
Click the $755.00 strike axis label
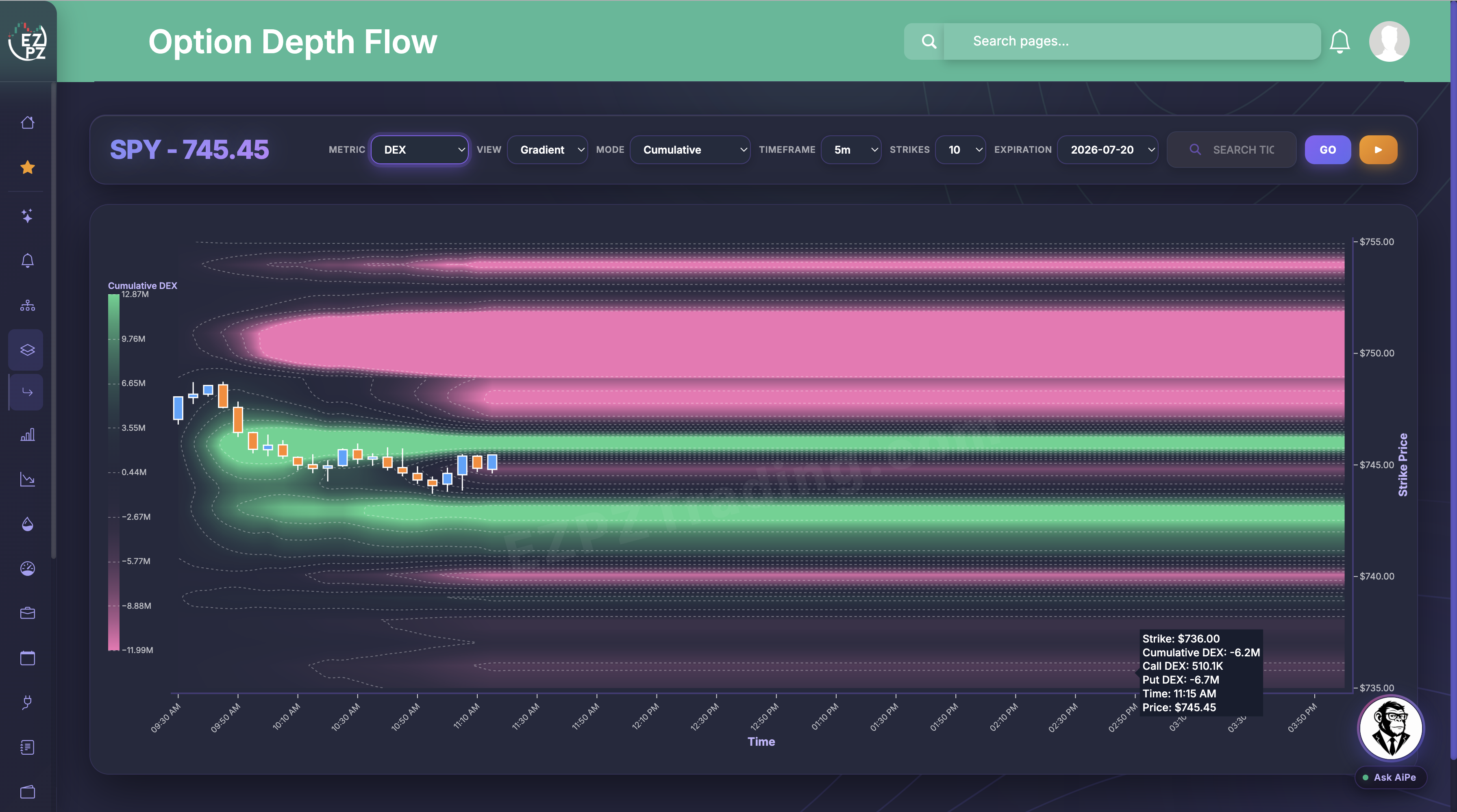coord(1377,241)
